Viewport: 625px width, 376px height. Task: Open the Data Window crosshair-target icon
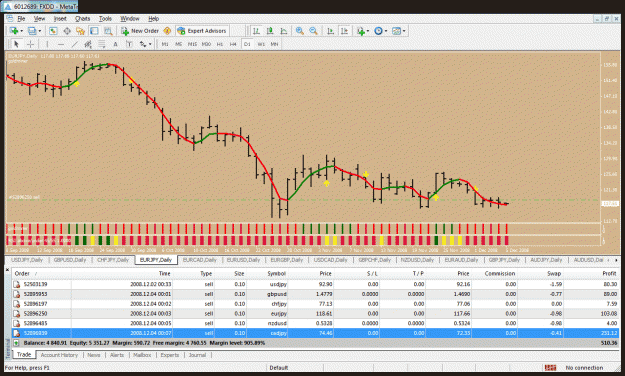coord(67,31)
